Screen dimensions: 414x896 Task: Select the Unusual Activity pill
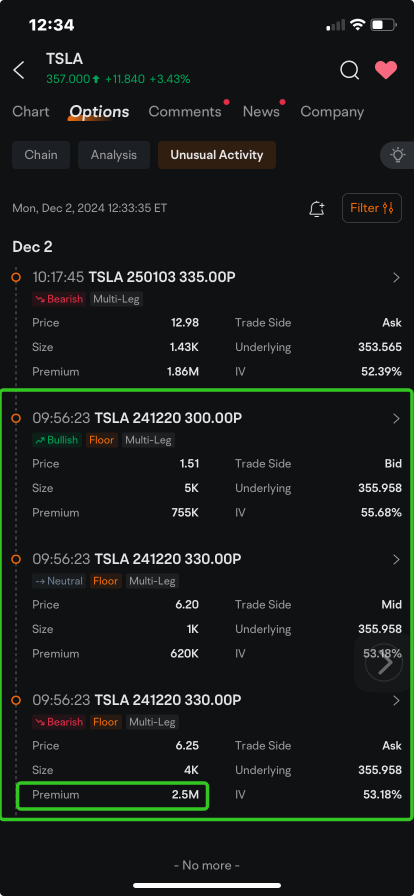coord(217,155)
